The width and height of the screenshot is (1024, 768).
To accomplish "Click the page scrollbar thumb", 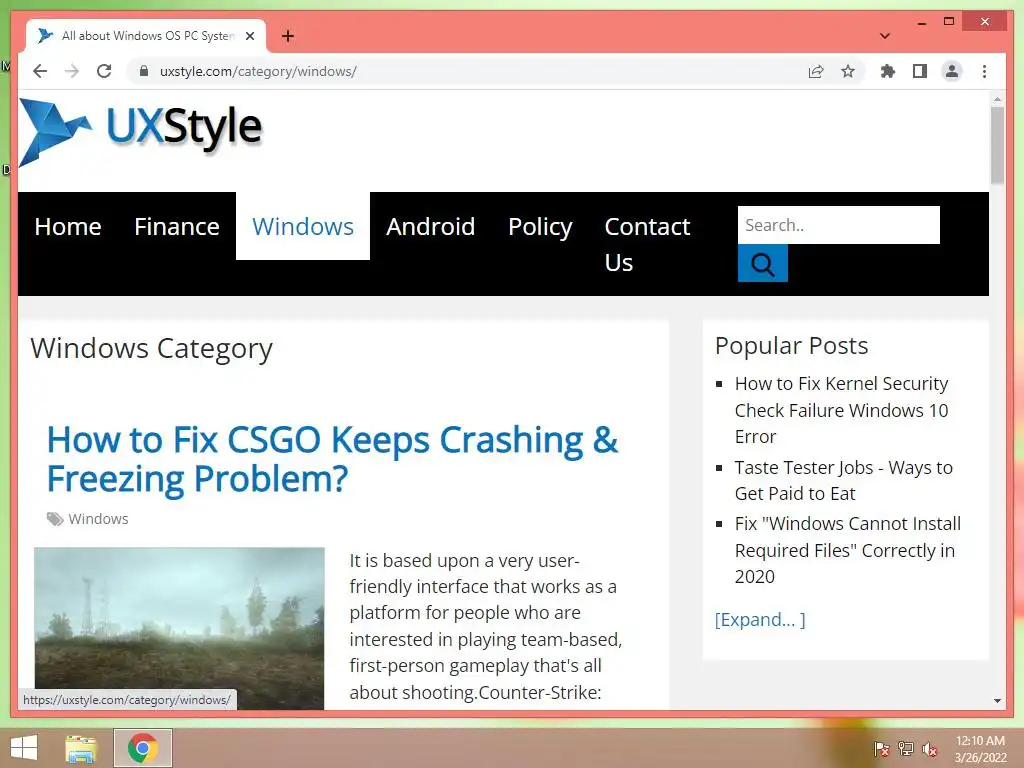I will coord(997,145).
